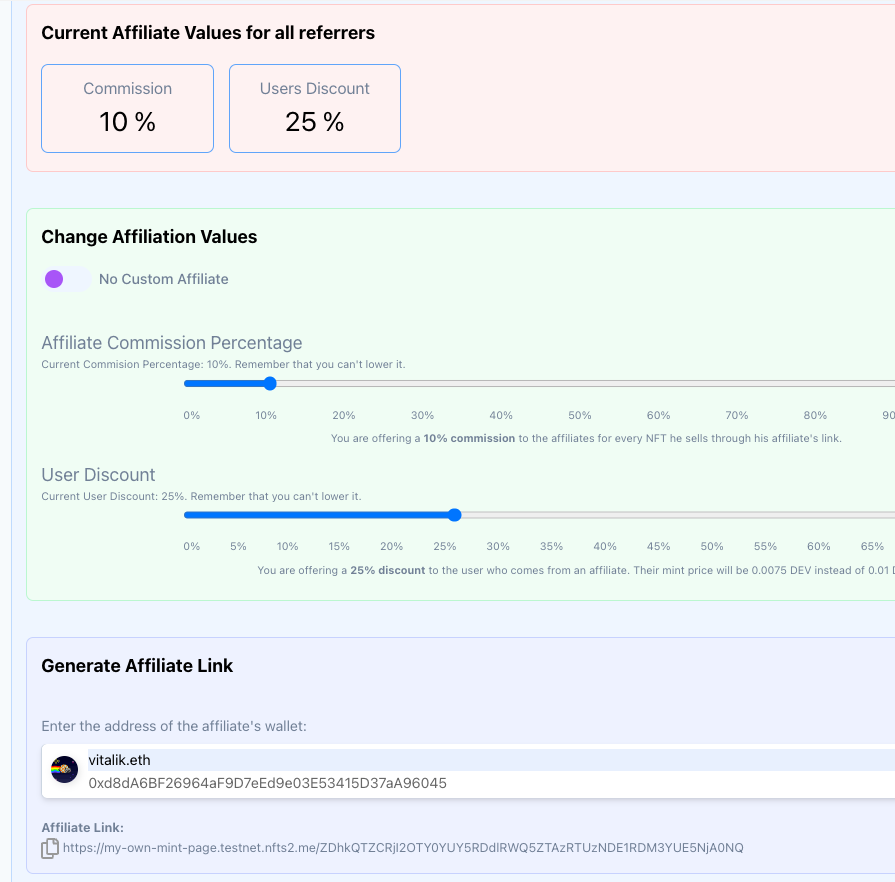This screenshot has height=882, width=895.
Task: Click the 0xd8dA6BF wallet address text
Action: 267,783
